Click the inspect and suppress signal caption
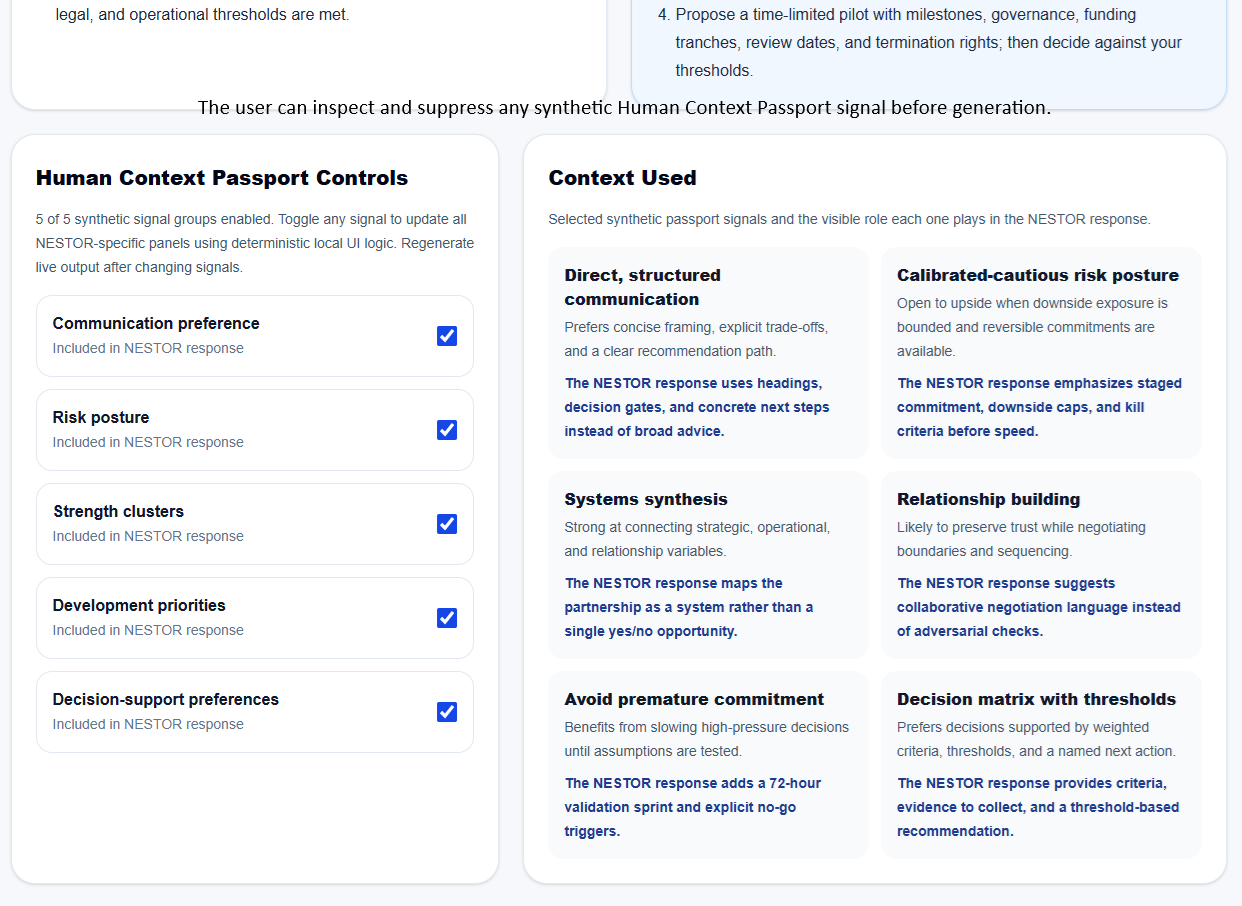This screenshot has width=1242, height=906. tap(624, 107)
